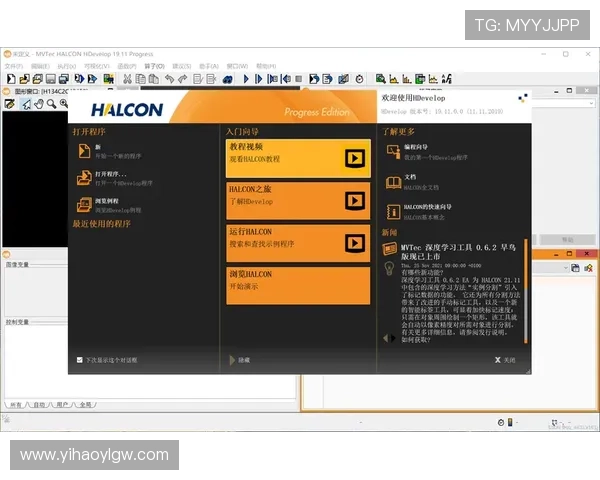Click the Run program play icon
The width and height of the screenshot is (600, 480).
(x=246, y=79)
